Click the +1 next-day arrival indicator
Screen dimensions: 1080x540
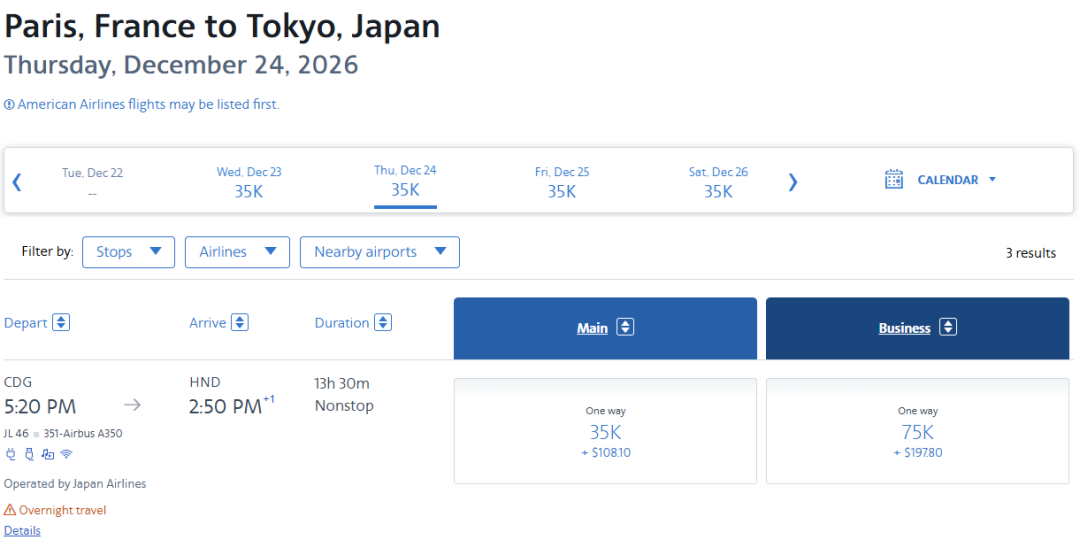tap(269, 398)
